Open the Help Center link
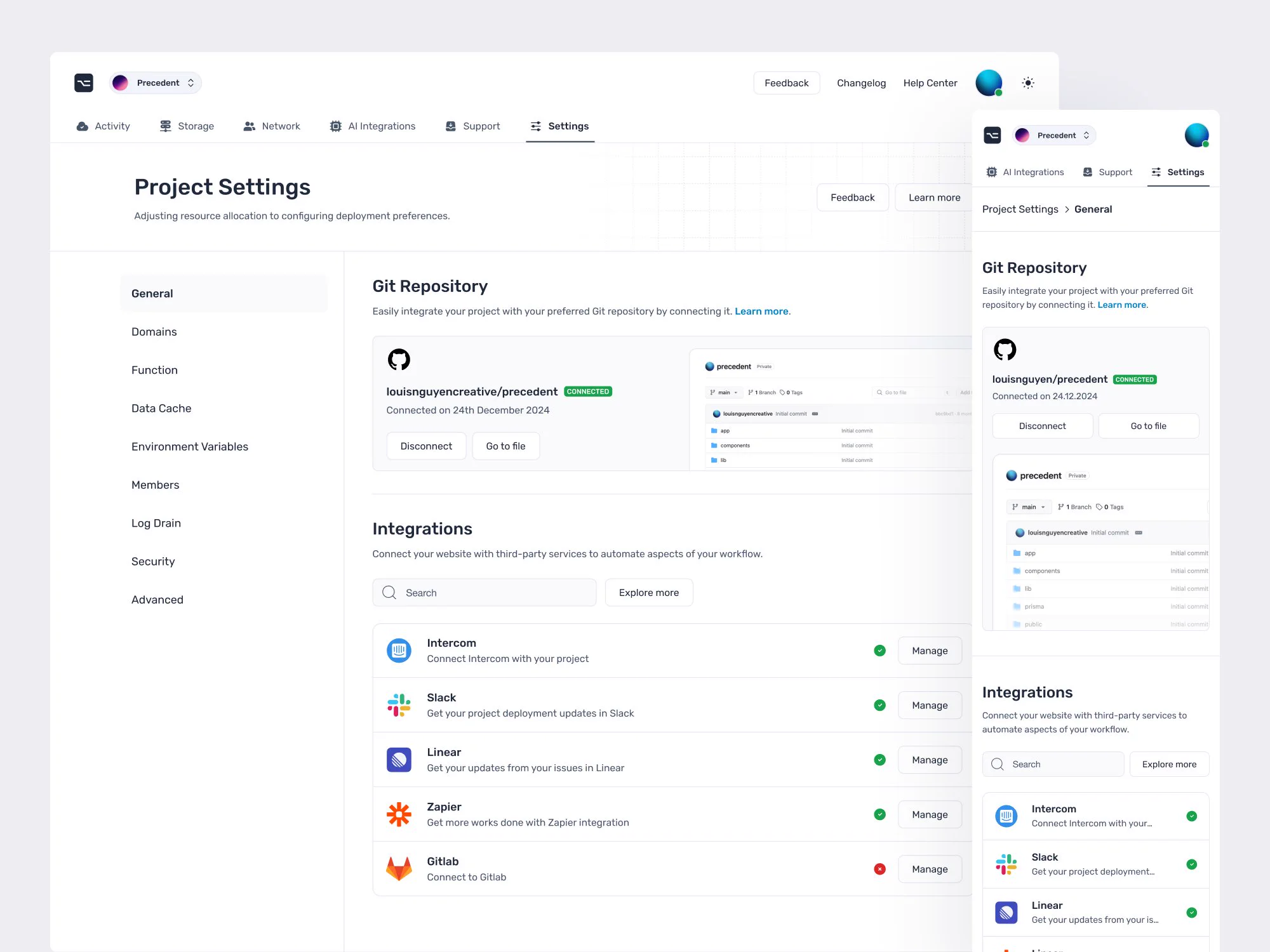 930,83
